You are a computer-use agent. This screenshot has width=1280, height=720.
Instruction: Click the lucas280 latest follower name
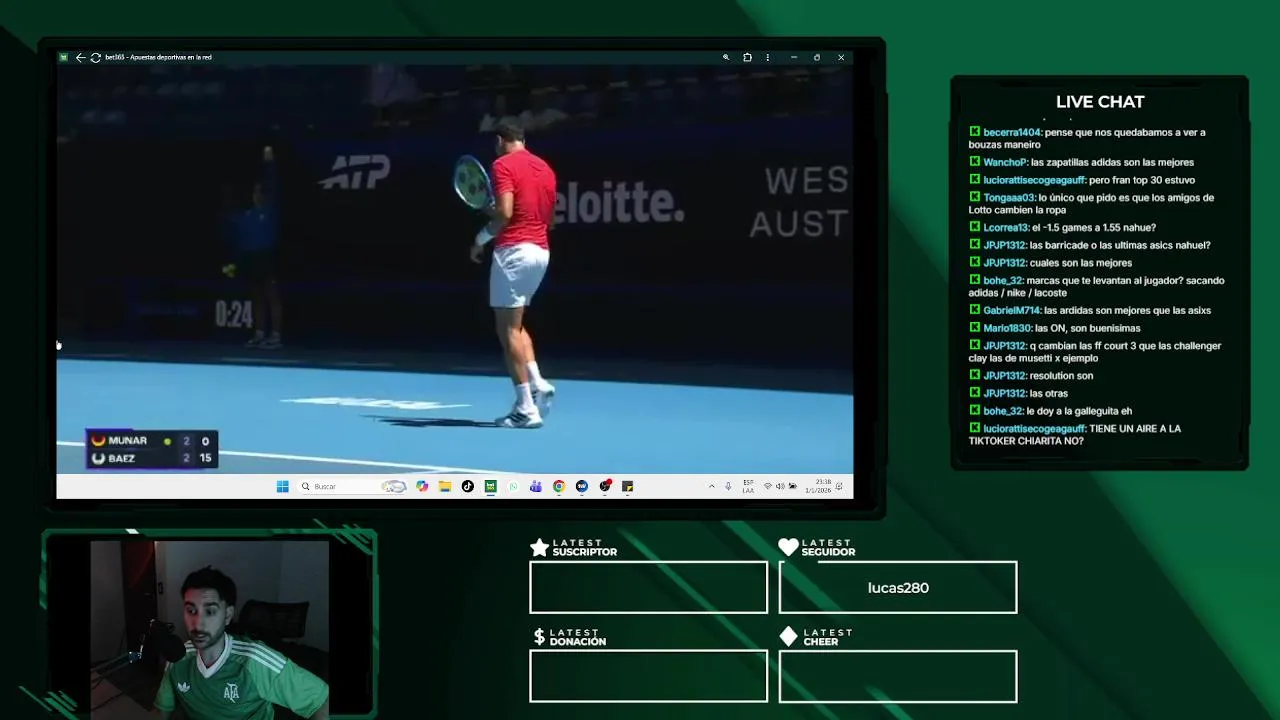click(x=898, y=588)
